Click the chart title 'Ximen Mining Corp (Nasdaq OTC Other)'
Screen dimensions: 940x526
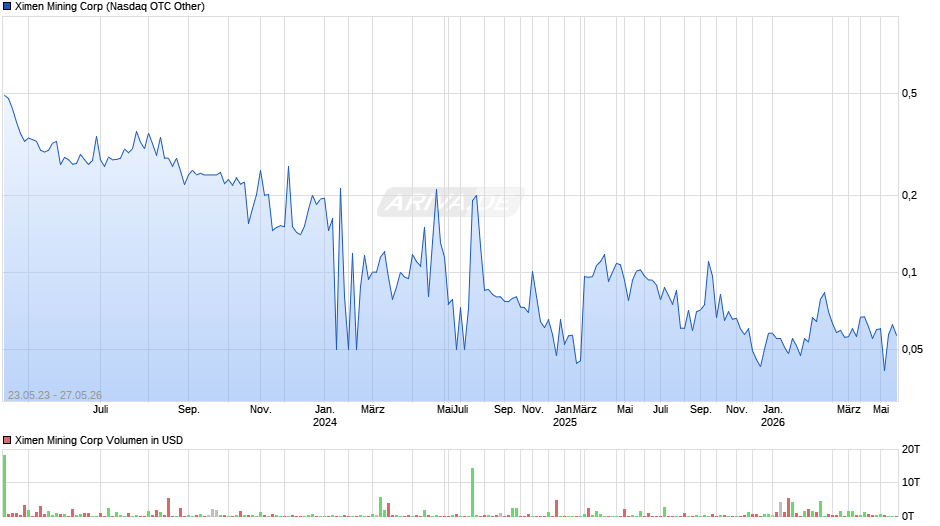(x=110, y=7)
